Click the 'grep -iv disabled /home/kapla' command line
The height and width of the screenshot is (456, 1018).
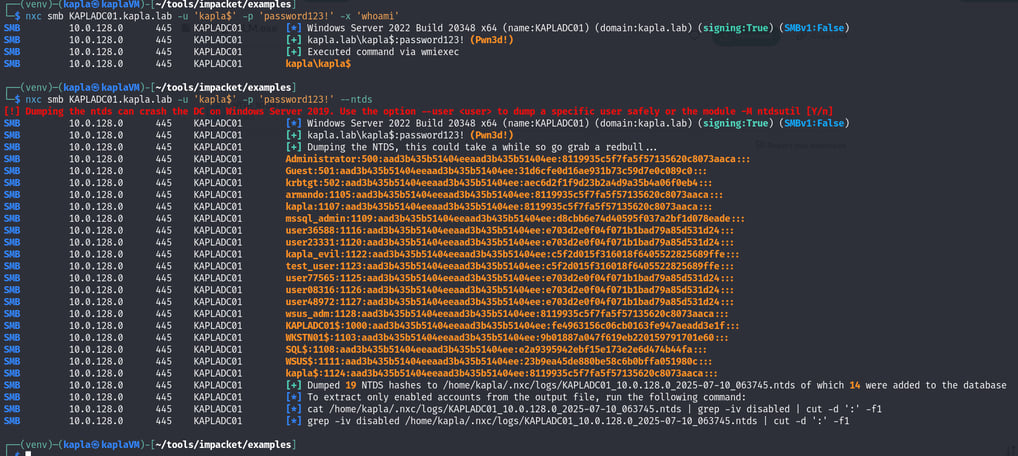tap(567, 422)
